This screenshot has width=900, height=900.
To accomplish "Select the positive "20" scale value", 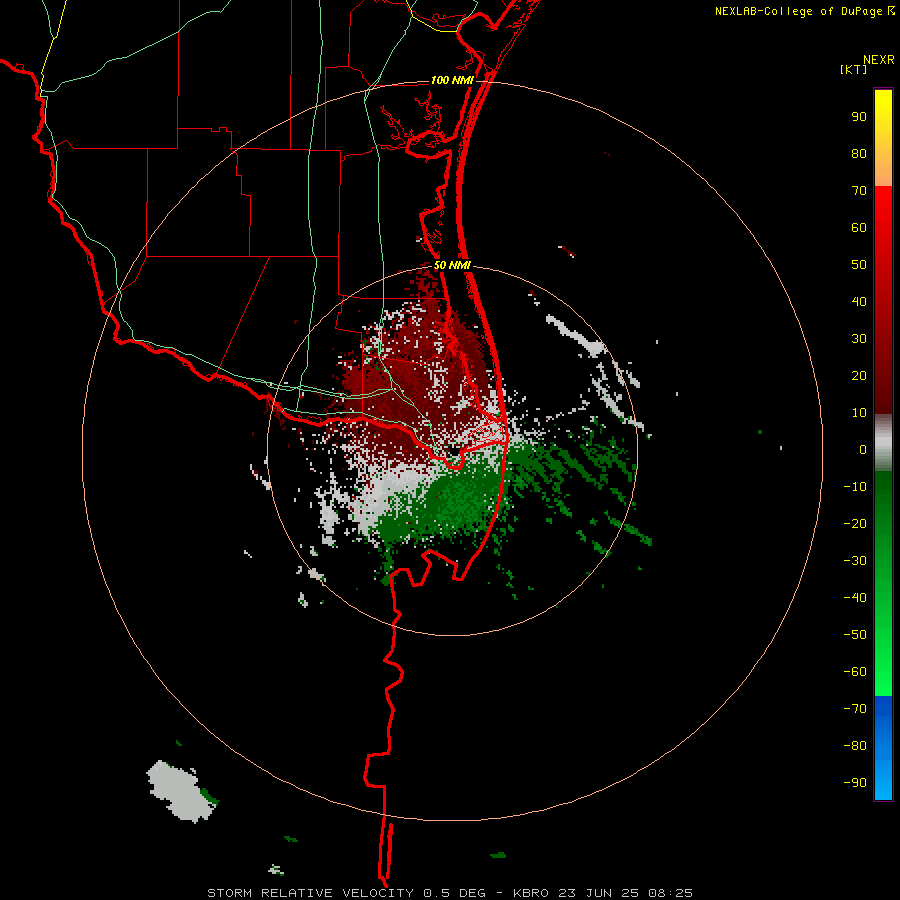I will [859, 375].
